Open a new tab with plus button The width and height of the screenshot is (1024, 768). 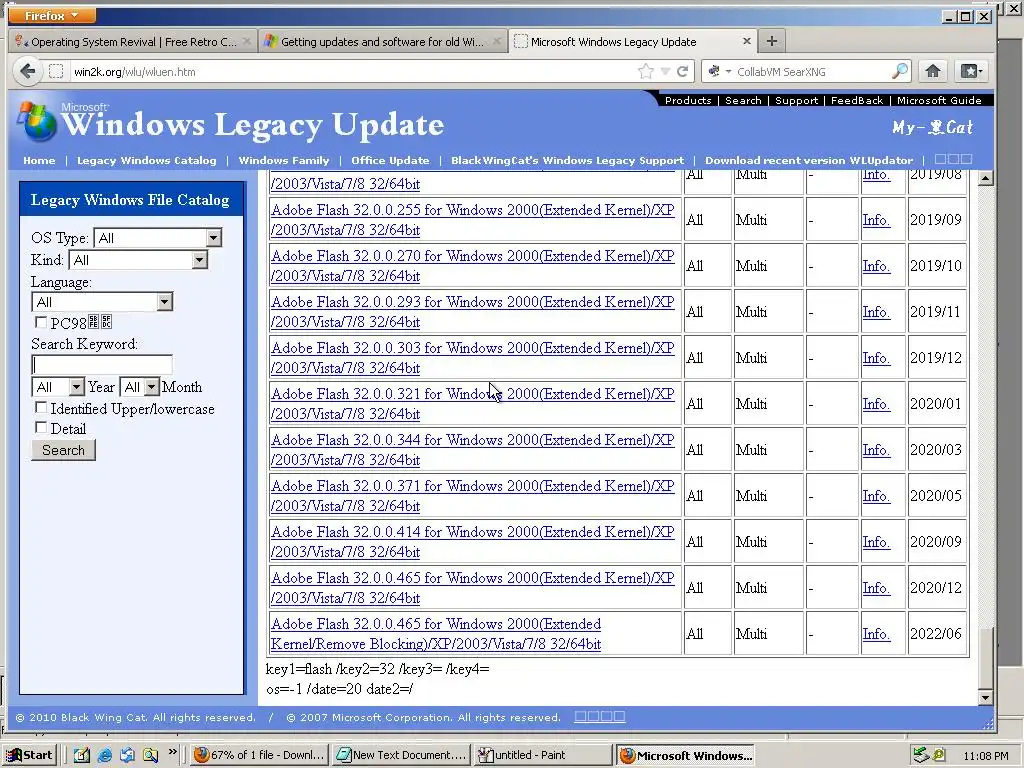[x=771, y=41]
